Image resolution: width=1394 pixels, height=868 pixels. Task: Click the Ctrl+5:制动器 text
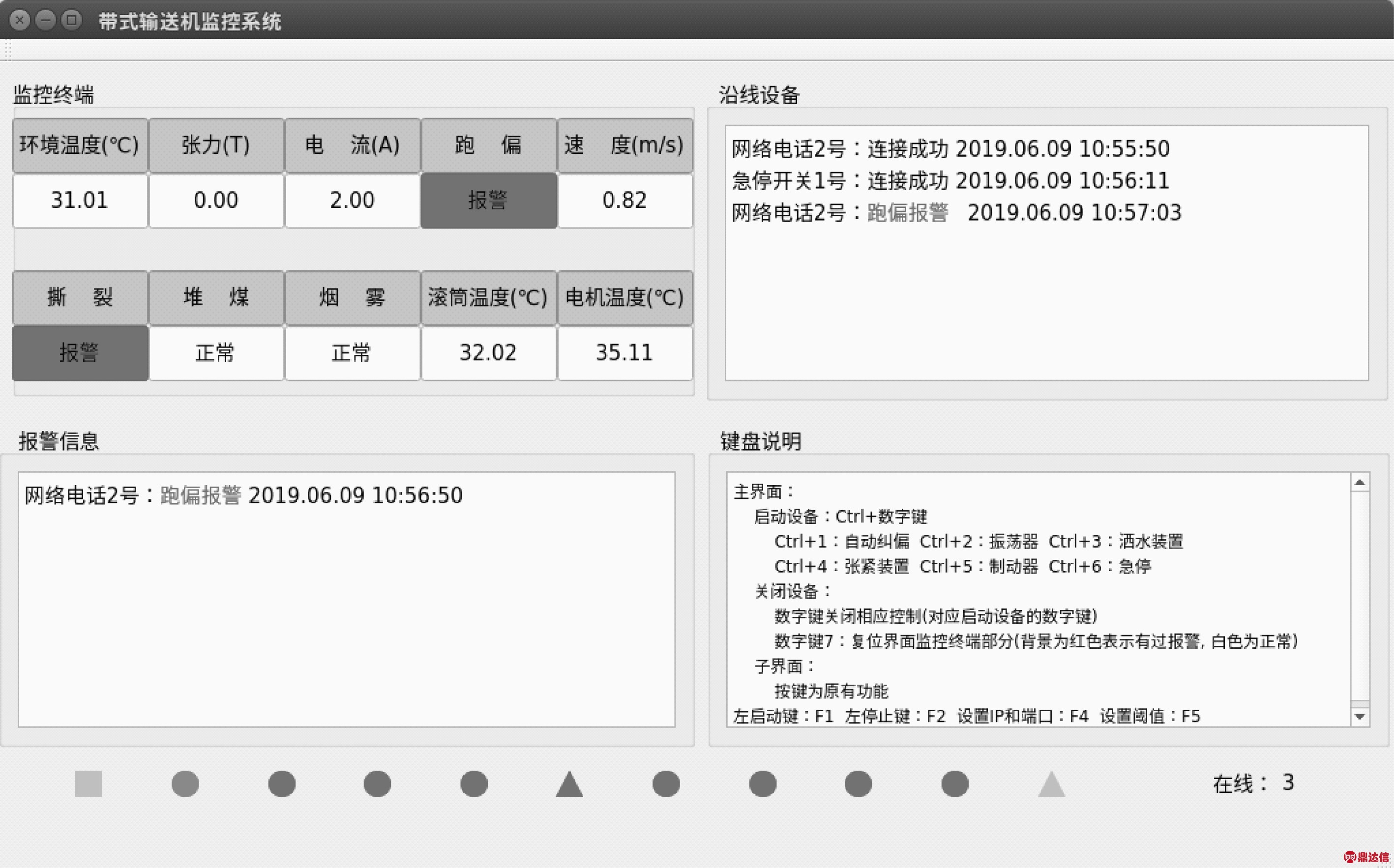979,567
